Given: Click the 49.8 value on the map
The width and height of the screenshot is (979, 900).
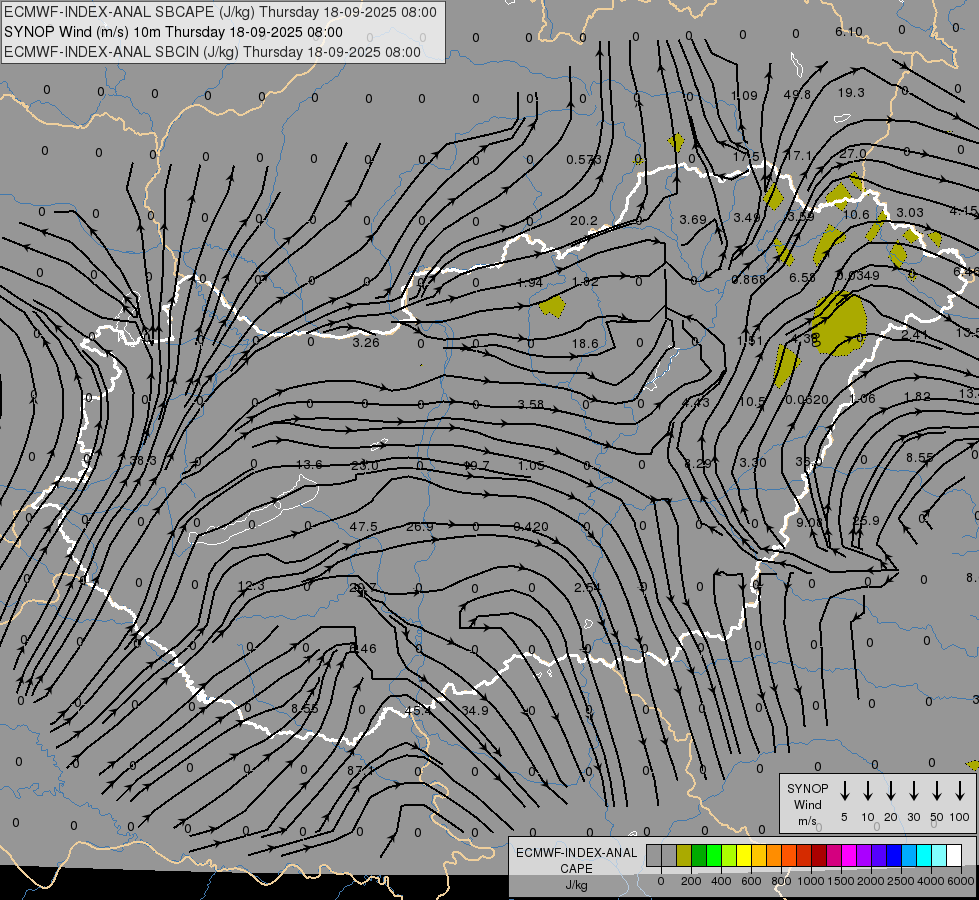Looking at the screenshot, I should tap(797, 94).
